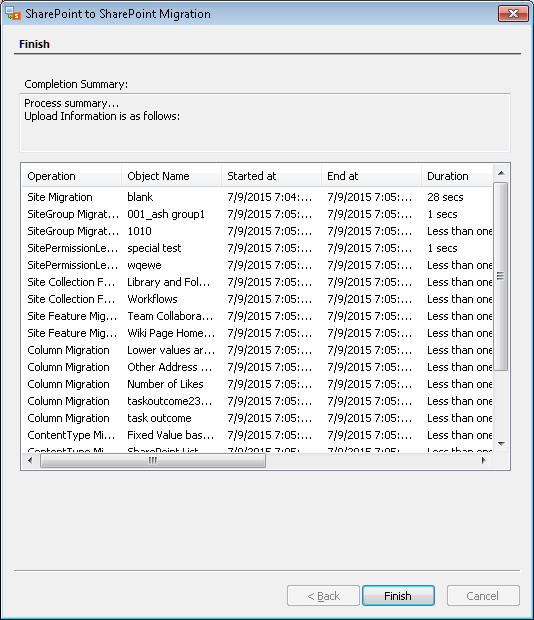Click the Finish button
Image resolution: width=534 pixels, height=620 pixels.
point(398,595)
